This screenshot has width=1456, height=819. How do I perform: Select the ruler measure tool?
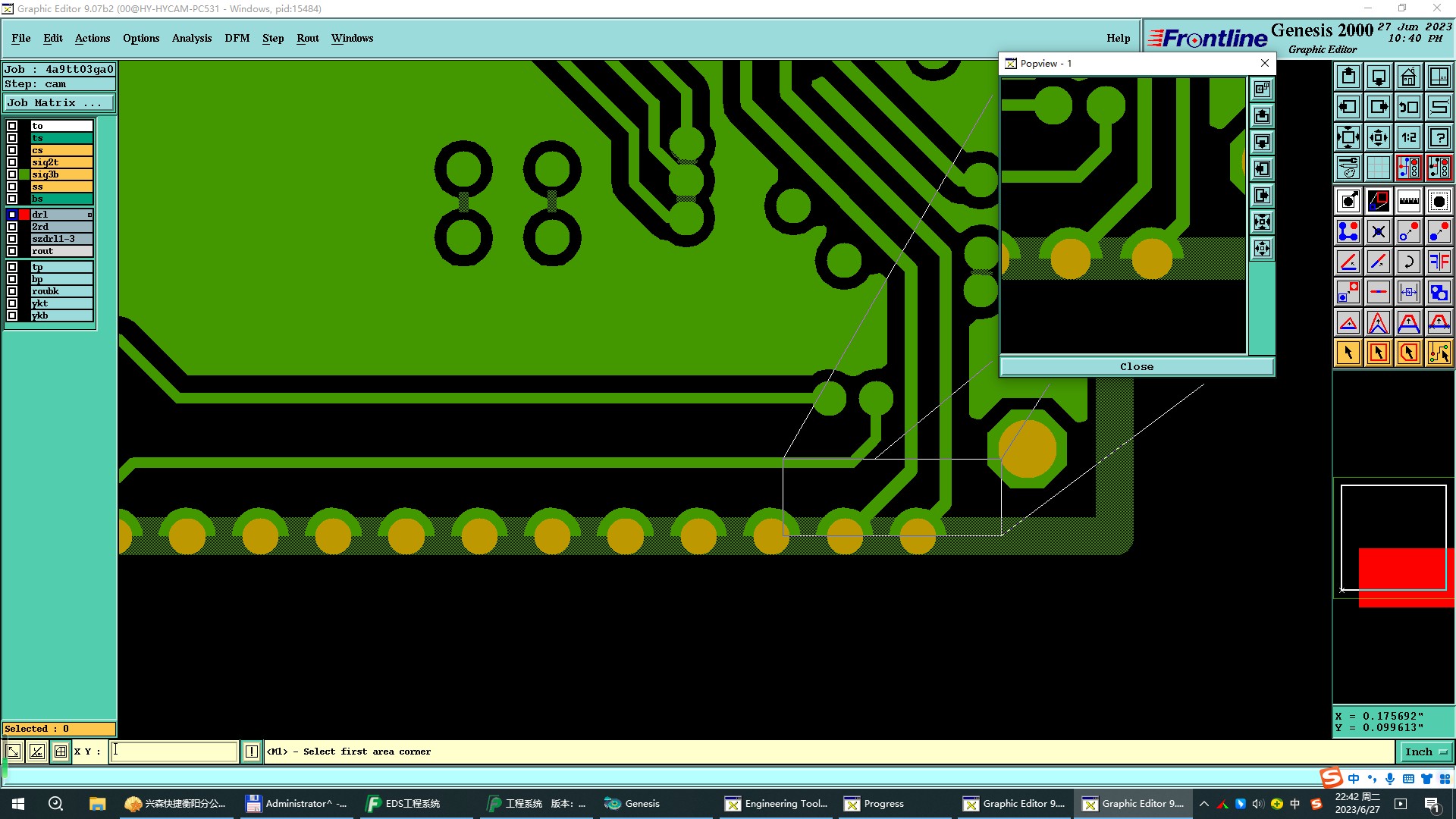[1408, 201]
